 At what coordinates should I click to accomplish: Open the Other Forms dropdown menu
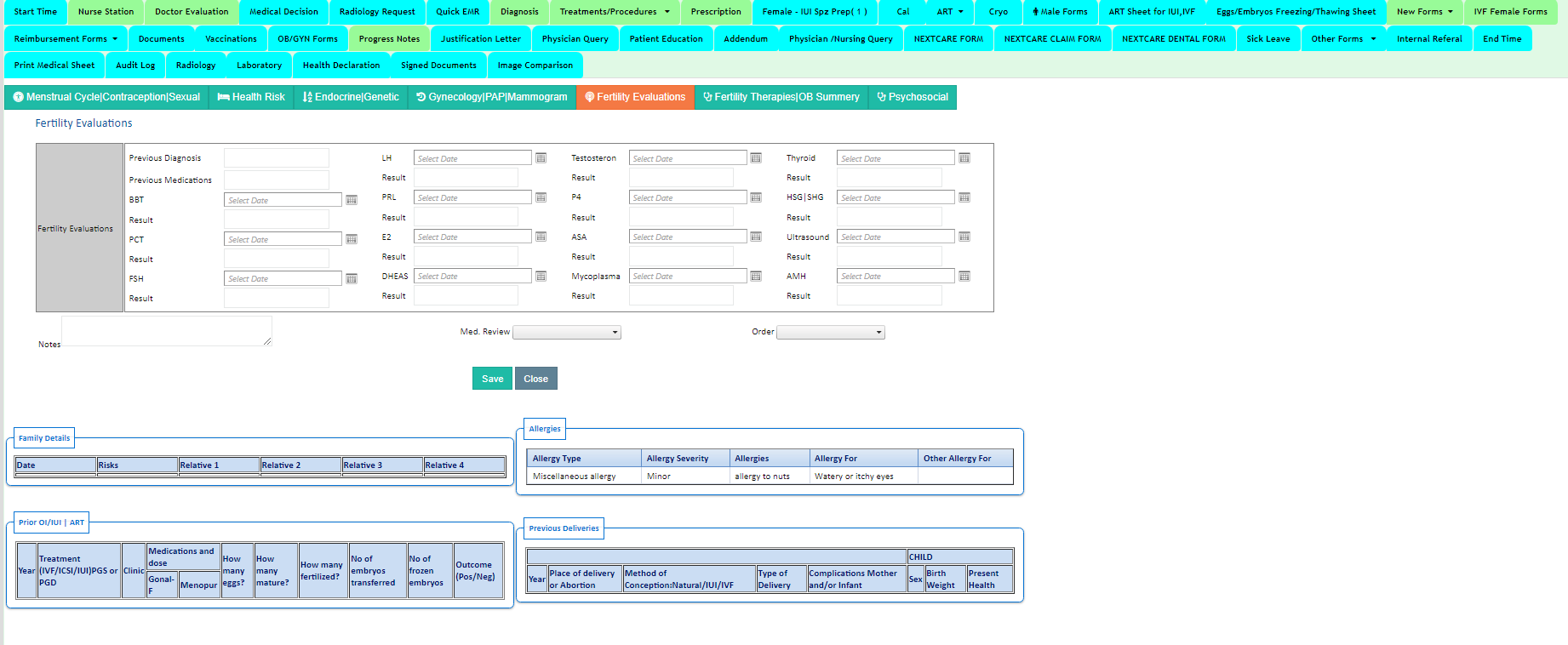1343,38
